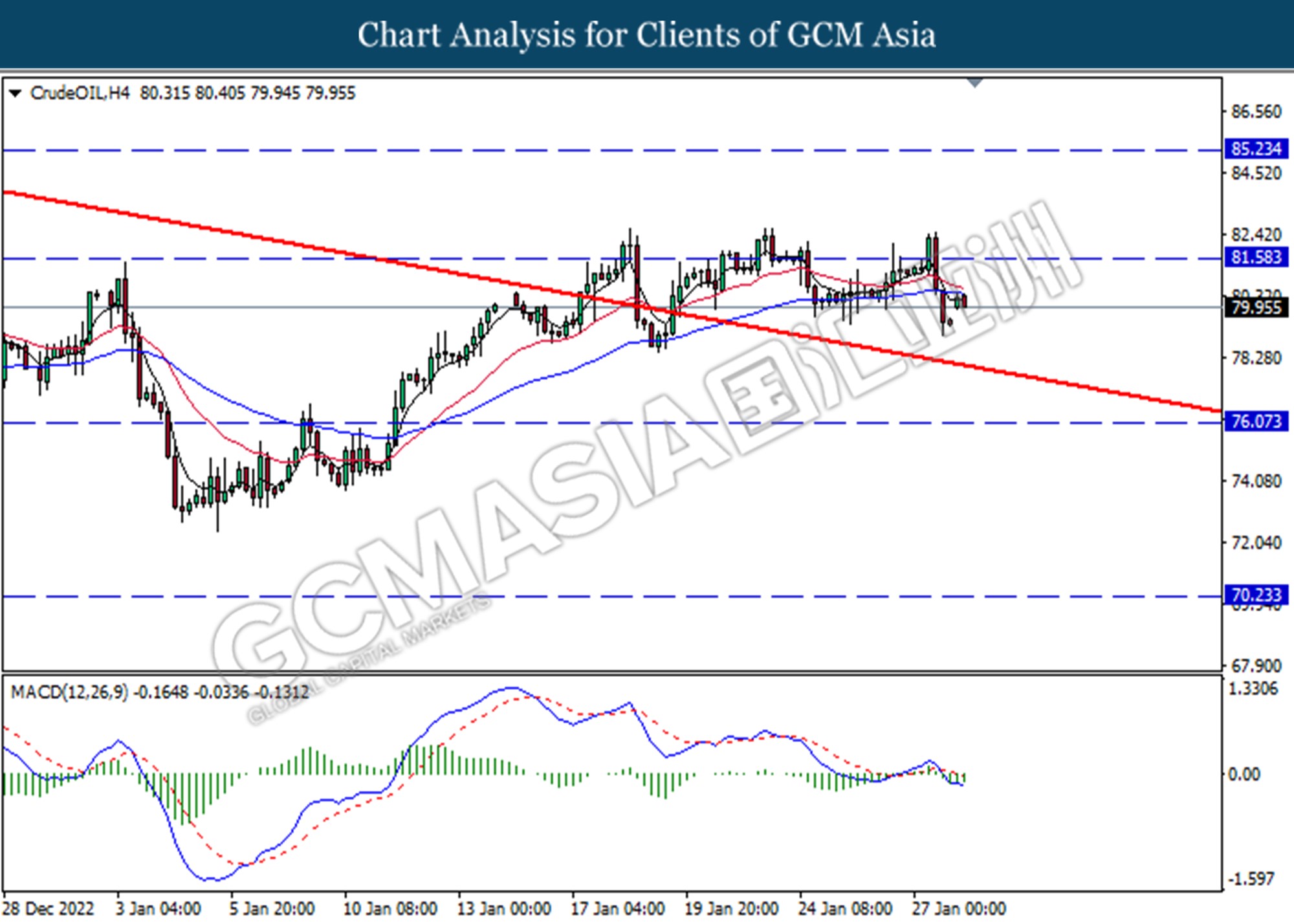Click the 67.900 price axis label

pyautogui.click(x=1256, y=666)
